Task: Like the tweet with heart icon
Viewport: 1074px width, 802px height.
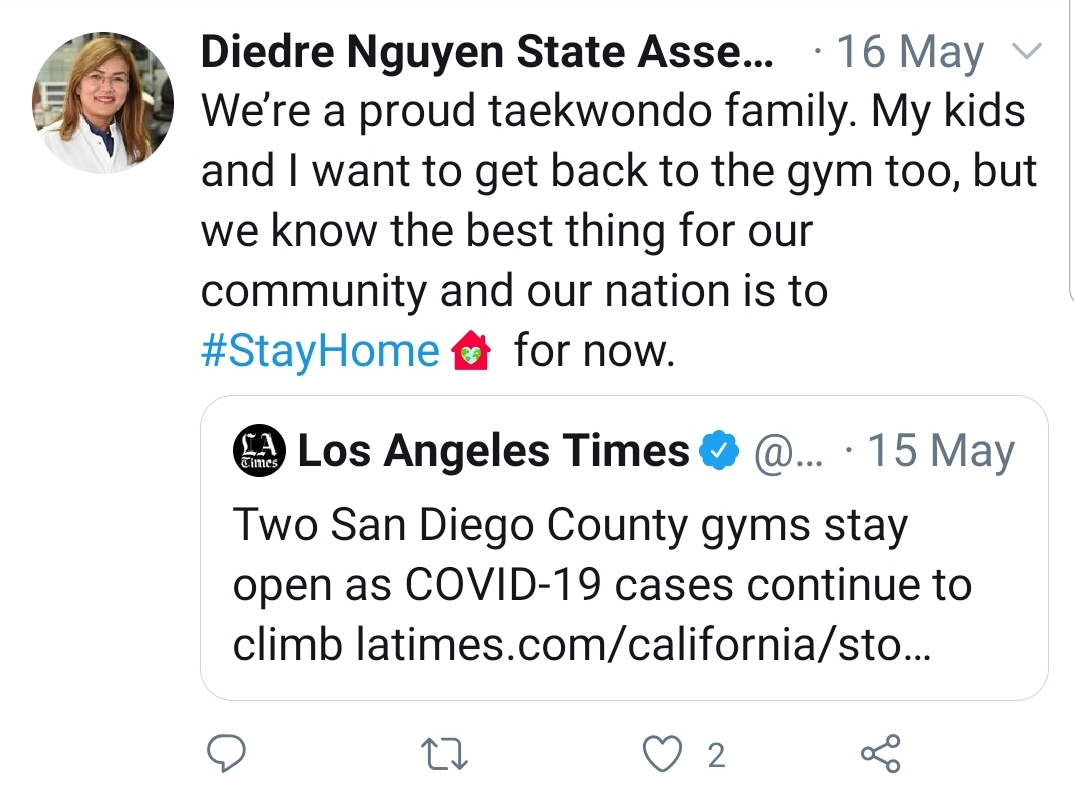Action: 660,755
